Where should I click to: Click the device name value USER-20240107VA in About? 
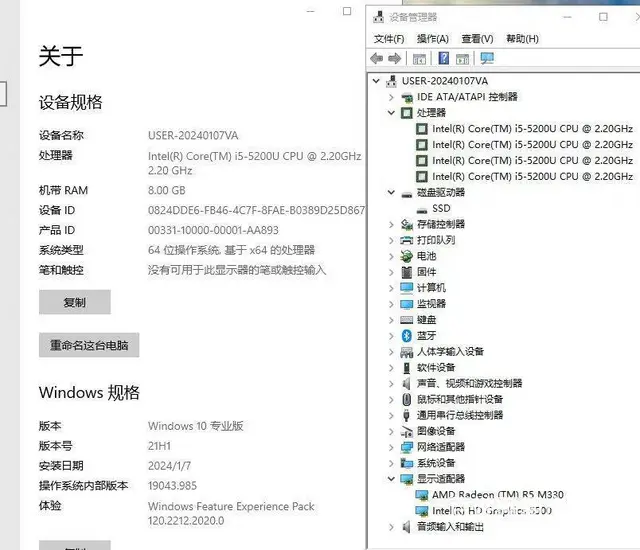click(193, 135)
